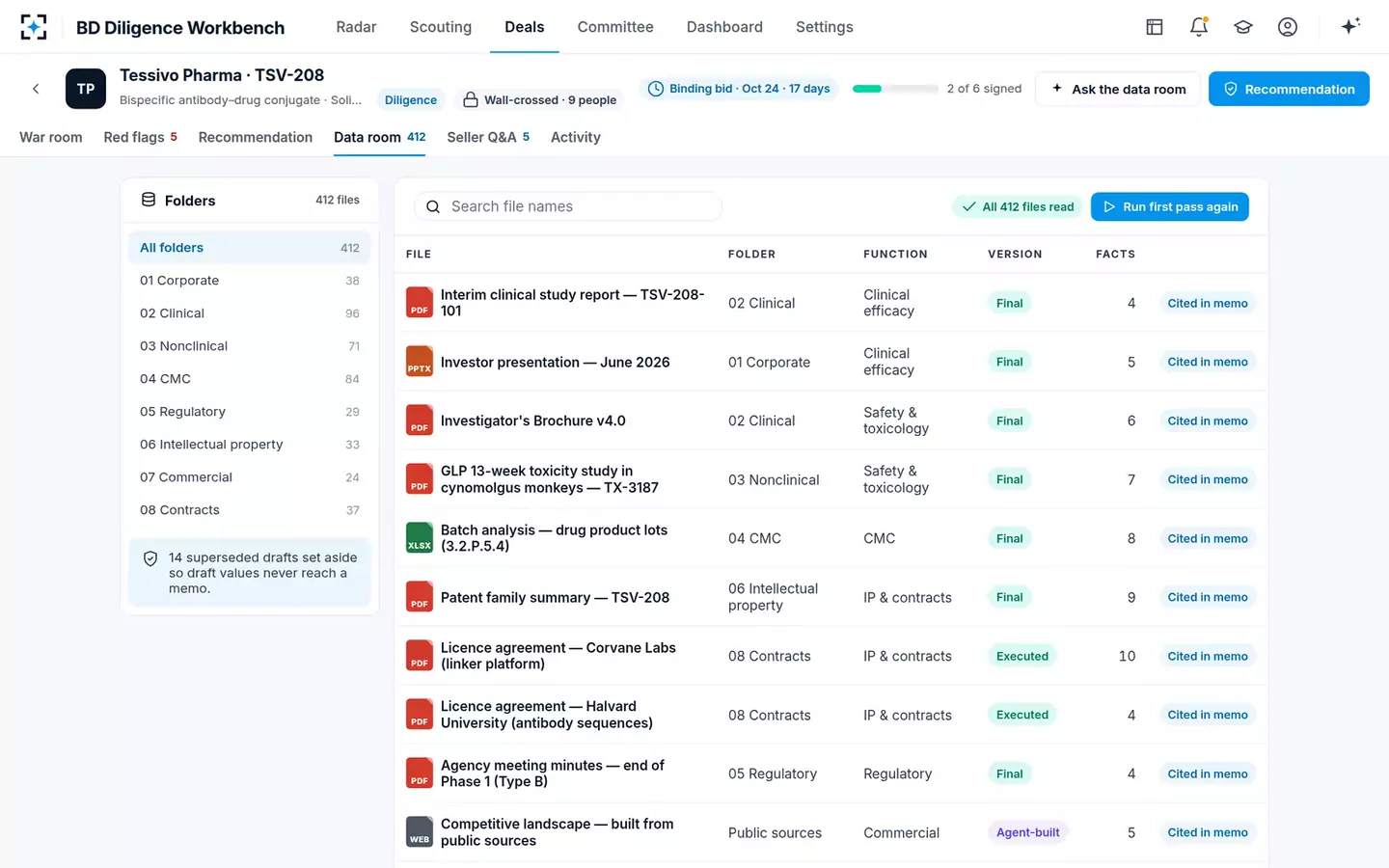Open the Committee nav tab
Image resolution: width=1389 pixels, height=868 pixels.
pos(615,27)
